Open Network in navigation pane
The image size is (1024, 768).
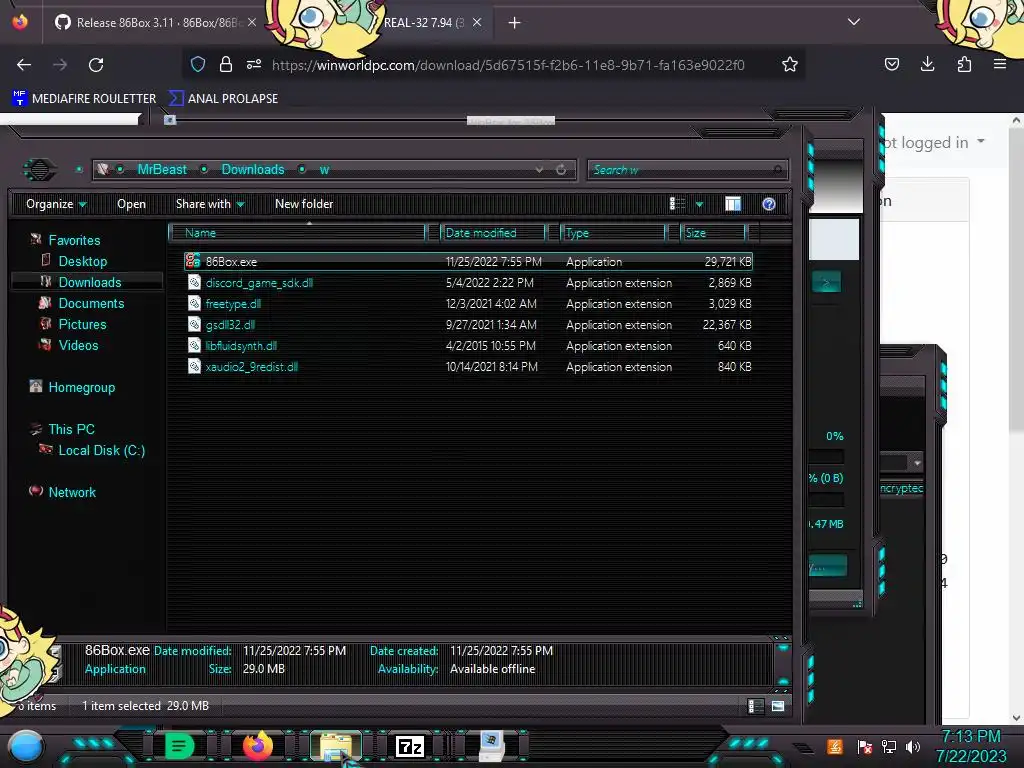pos(72,492)
